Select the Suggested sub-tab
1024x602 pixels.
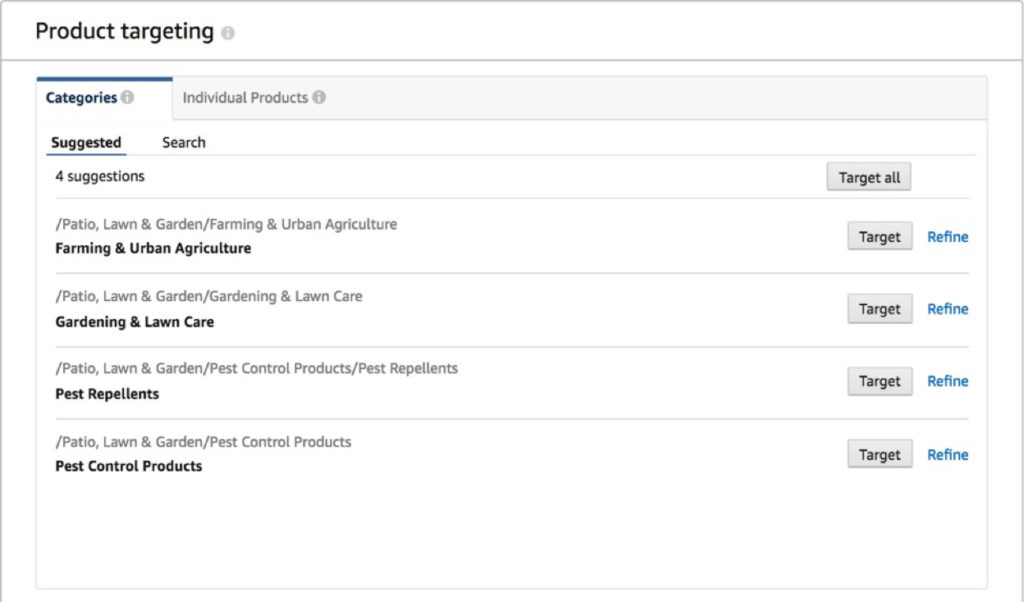click(x=86, y=142)
